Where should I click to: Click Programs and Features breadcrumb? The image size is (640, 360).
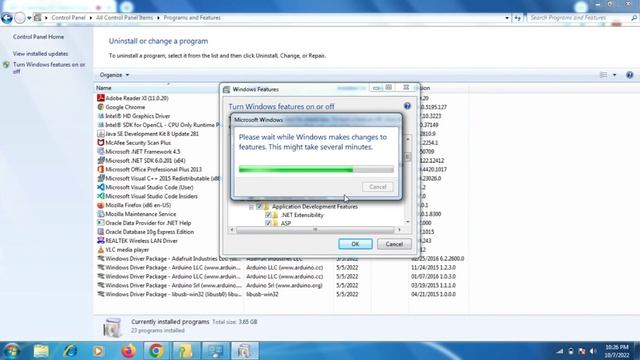click(x=192, y=18)
